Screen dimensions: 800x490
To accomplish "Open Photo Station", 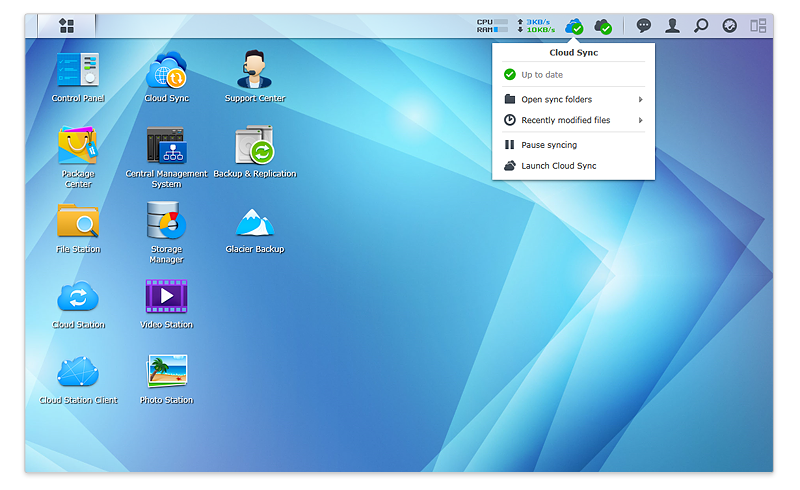I will click(x=166, y=372).
